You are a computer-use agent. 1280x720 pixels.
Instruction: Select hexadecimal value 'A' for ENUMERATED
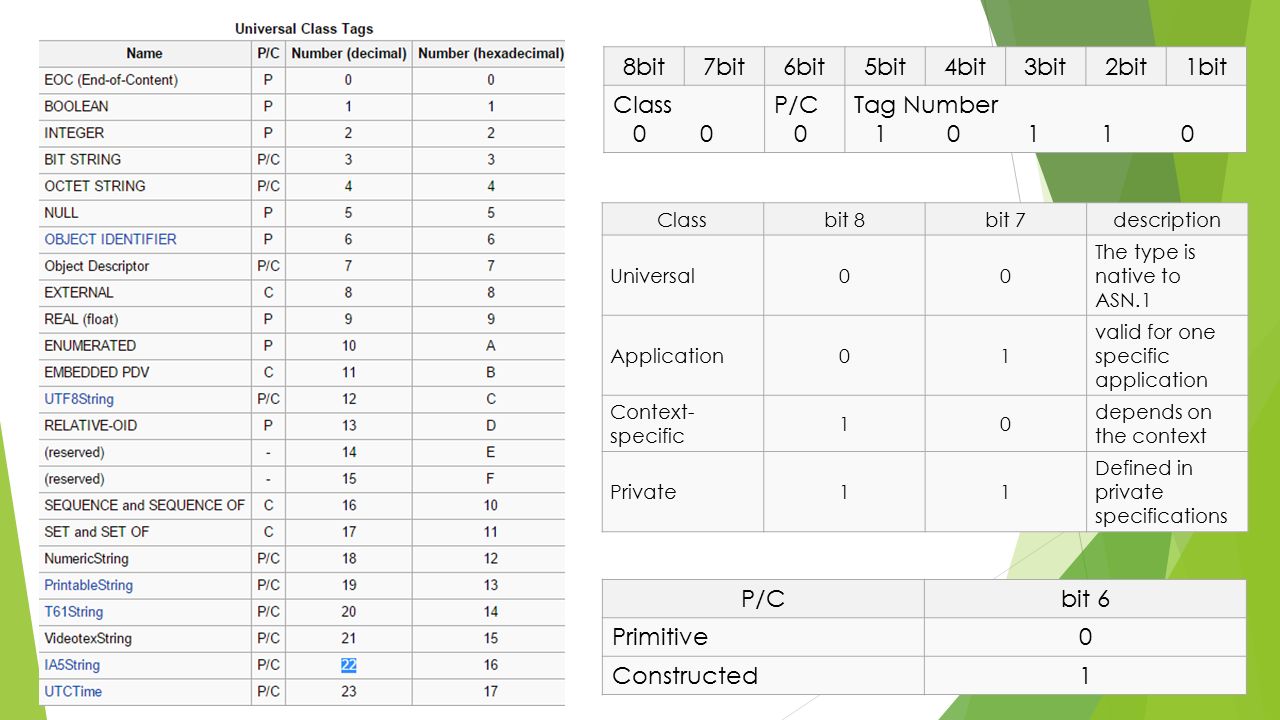(x=490, y=346)
